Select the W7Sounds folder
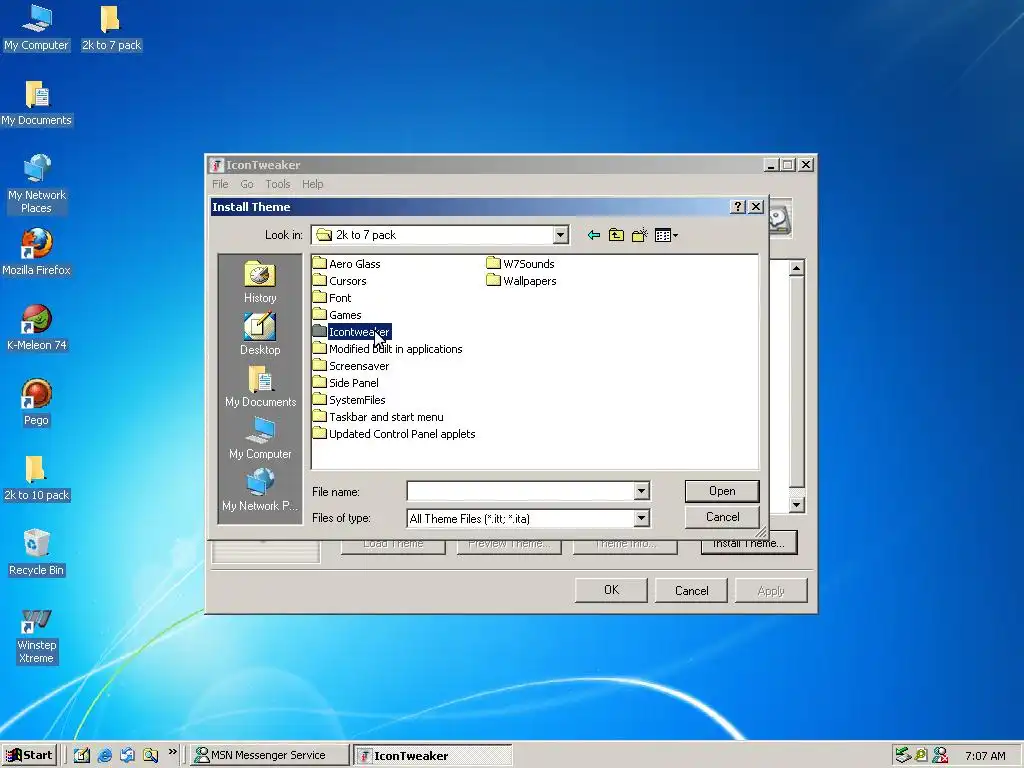 click(x=520, y=264)
